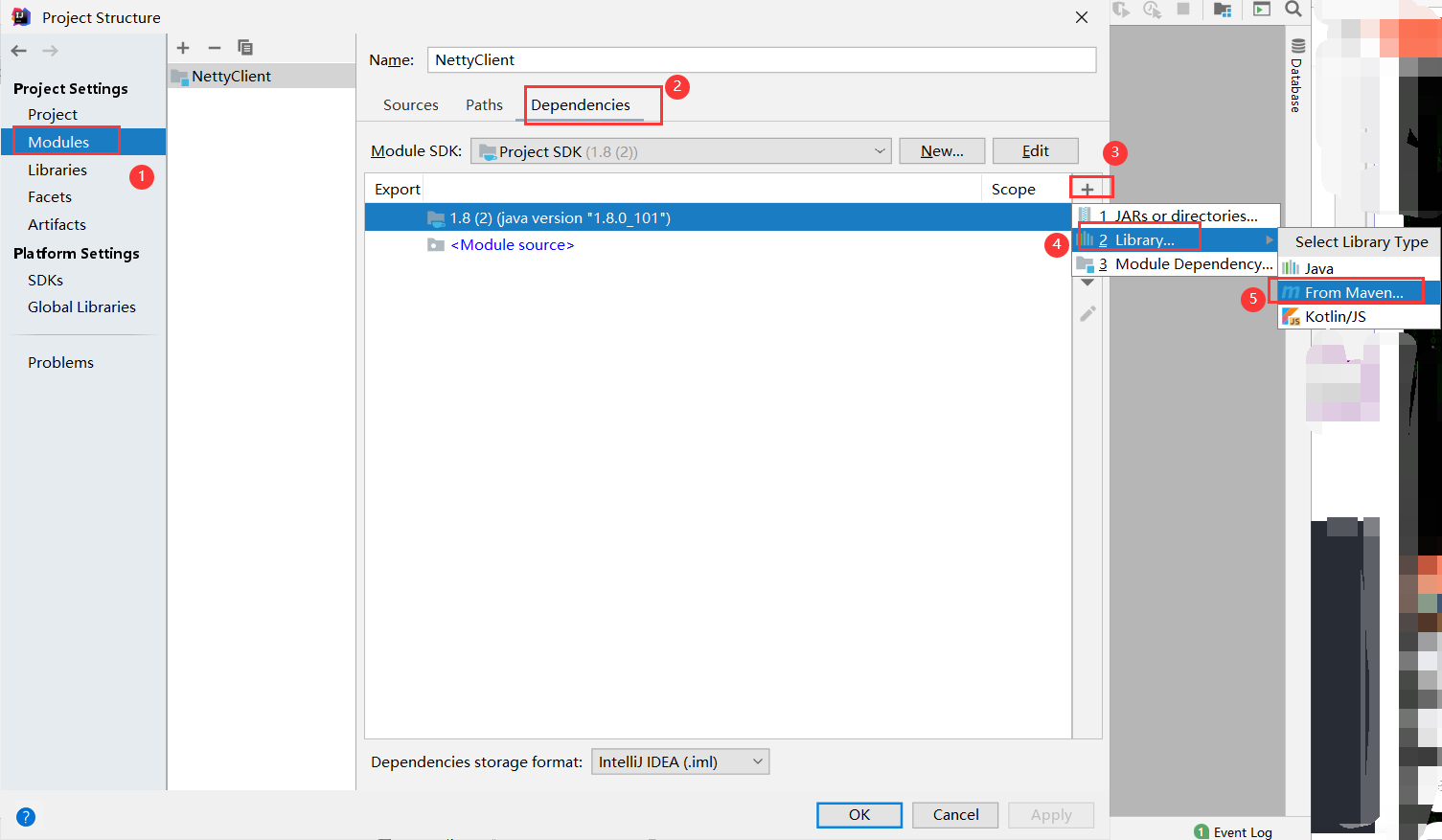The image size is (1442, 840).
Task: Expand the Library submenu arrow
Action: click(x=1270, y=240)
